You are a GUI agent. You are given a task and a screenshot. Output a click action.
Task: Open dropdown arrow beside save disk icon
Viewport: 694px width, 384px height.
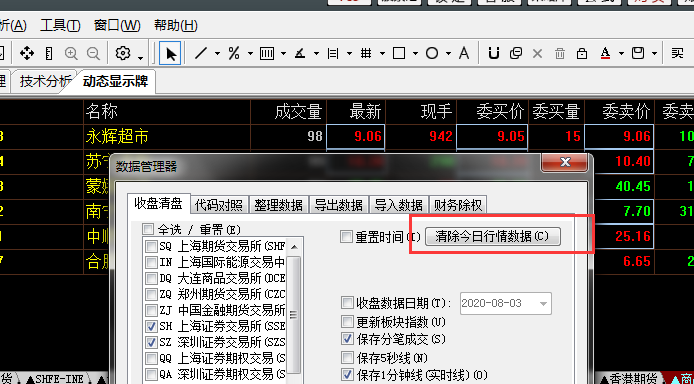(x=654, y=54)
